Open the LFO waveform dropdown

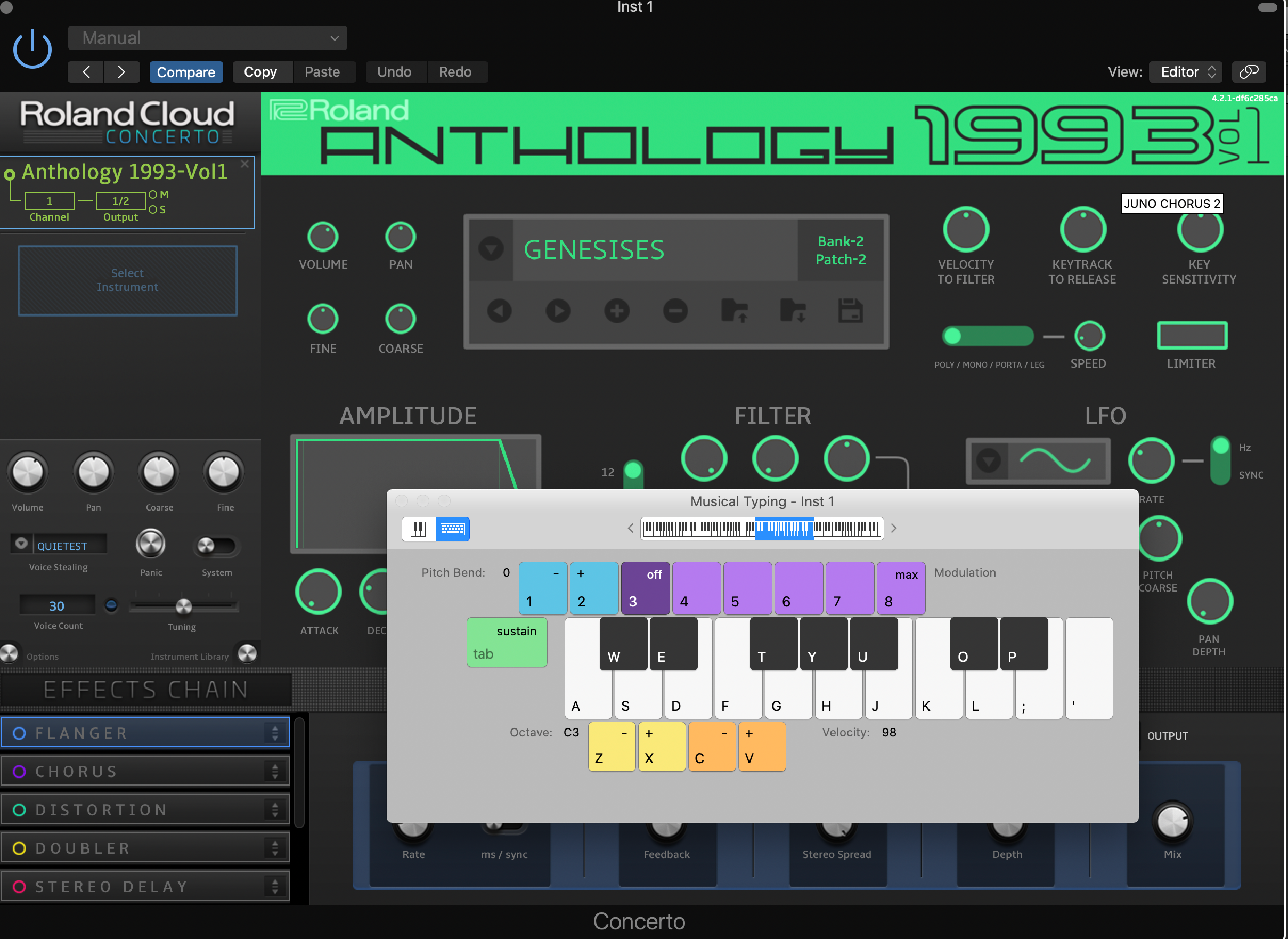click(x=989, y=460)
